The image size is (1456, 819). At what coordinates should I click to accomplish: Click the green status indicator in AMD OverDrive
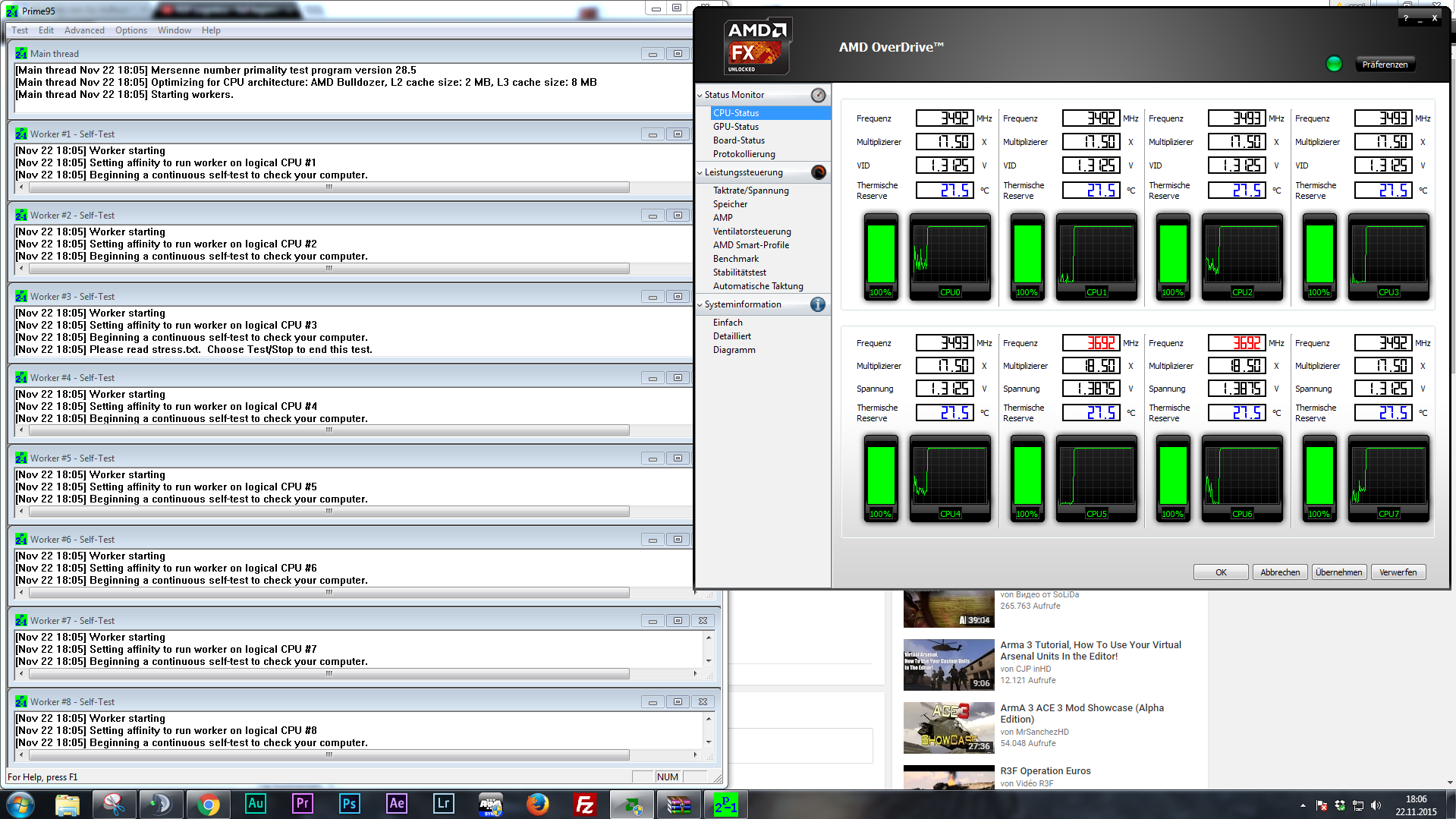[1334, 64]
